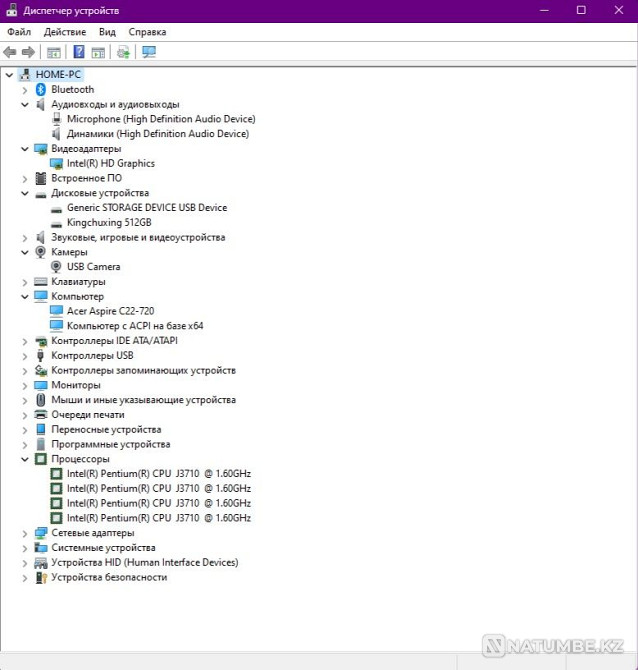Open the Справка menu
Screen dimensions: 638x670
click(147, 32)
